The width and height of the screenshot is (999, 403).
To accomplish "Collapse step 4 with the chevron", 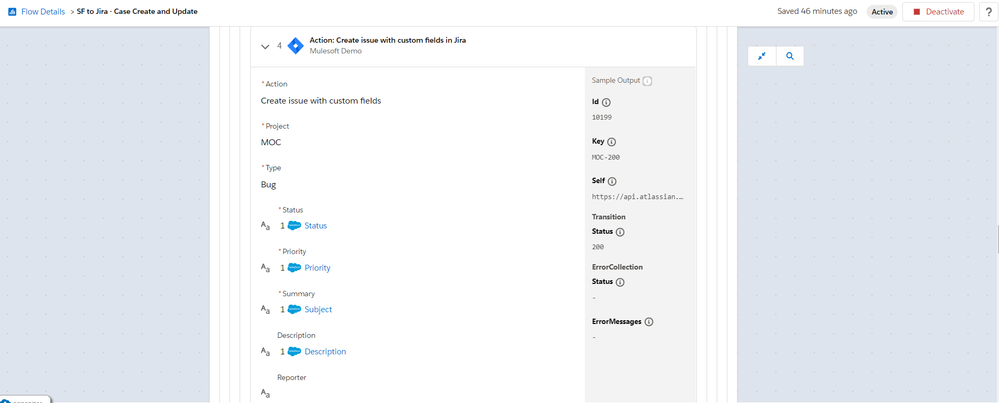I will click(x=265, y=46).
